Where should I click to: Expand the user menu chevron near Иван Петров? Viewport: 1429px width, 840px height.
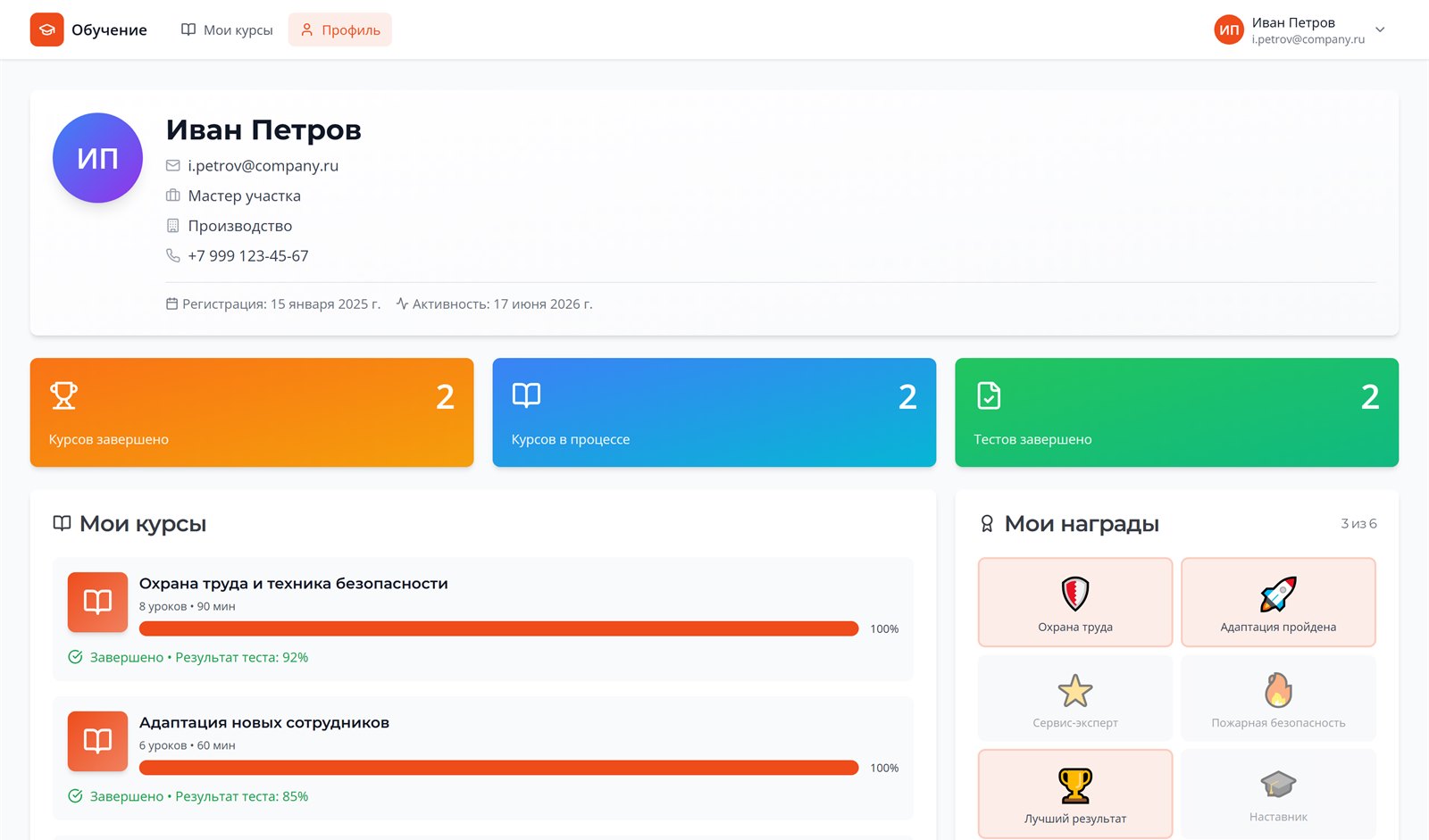tap(1380, 29)
